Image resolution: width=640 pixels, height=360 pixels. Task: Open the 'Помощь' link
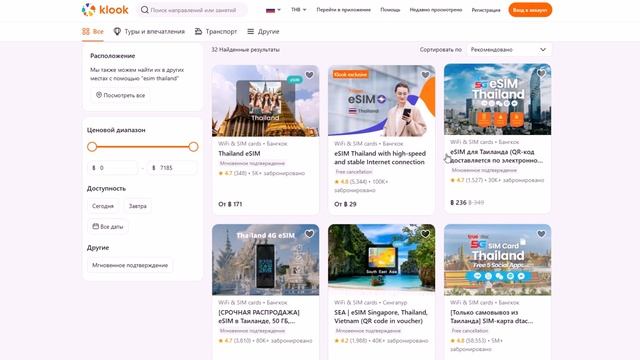(390, 10)
